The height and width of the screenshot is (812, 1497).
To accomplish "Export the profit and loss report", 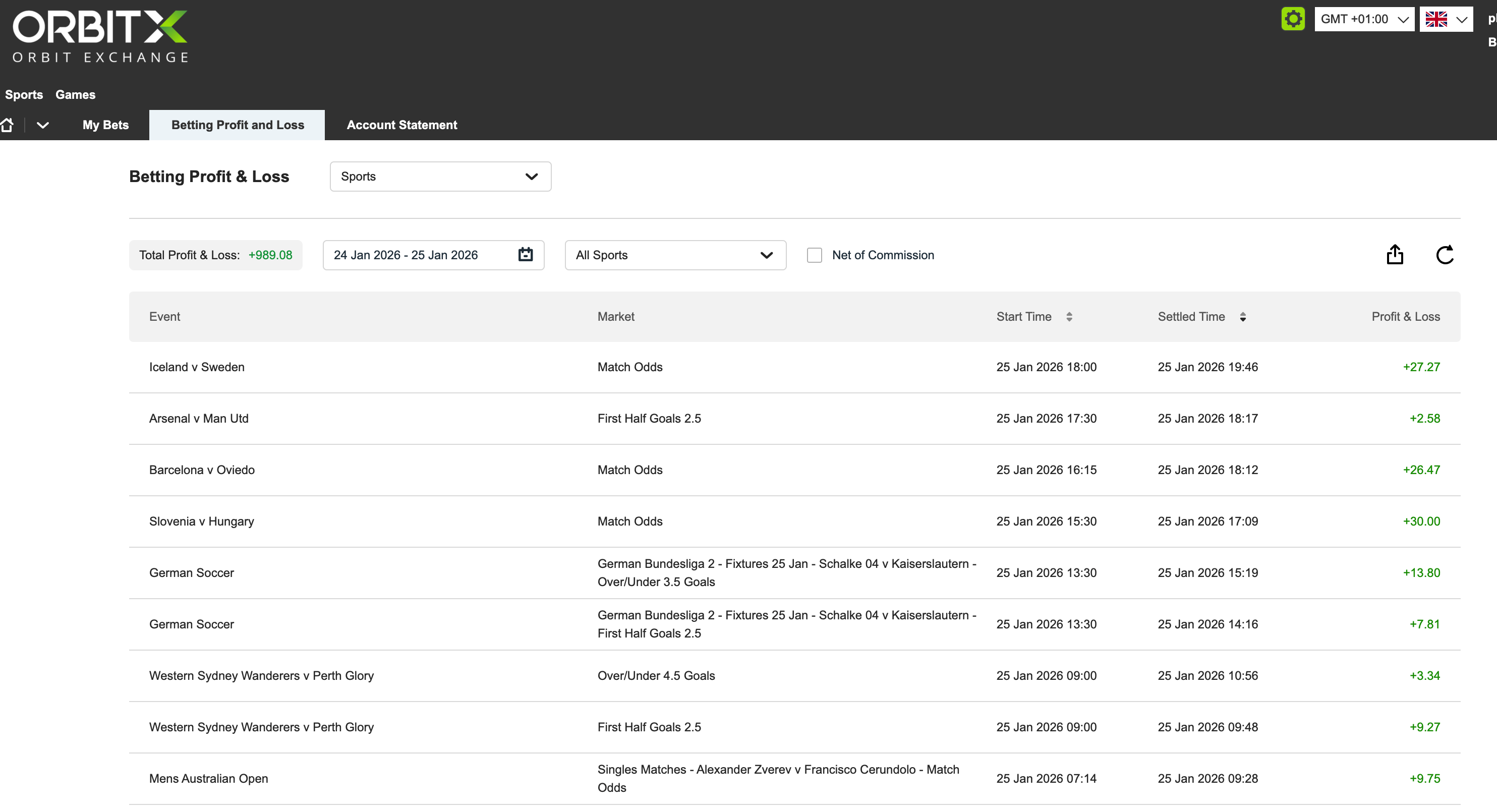I will 1395,255.
